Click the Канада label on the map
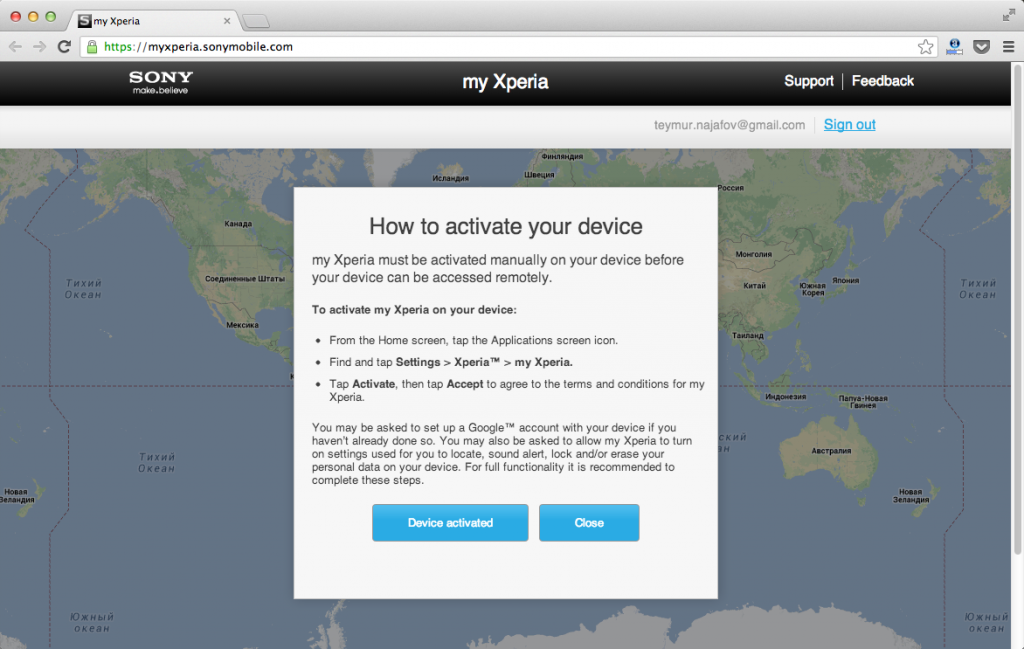Viewport: 1024px width, 649px height. pyautogui.click(x=238, y=223)
